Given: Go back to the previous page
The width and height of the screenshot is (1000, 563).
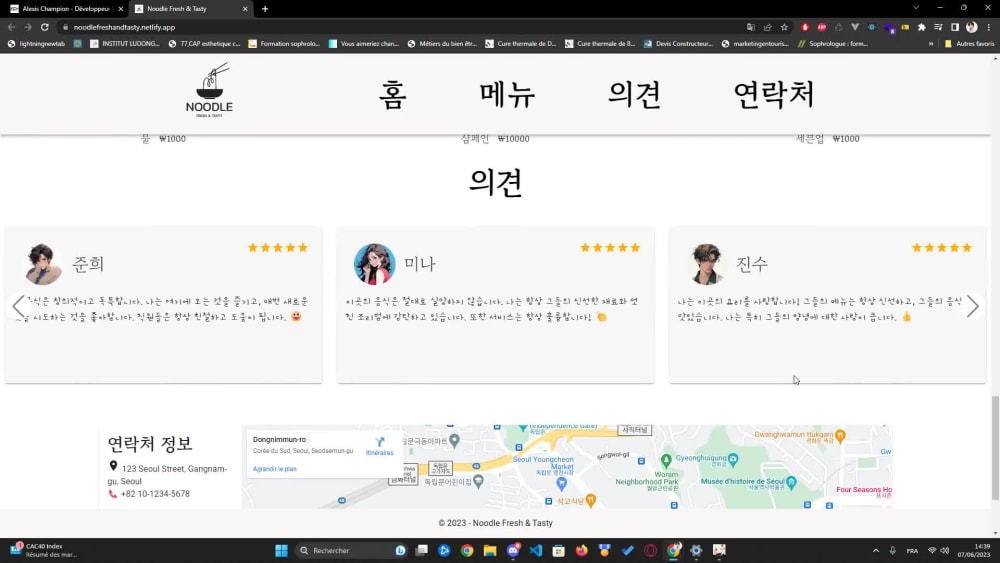Looking at the screenshot, I should coord(11,27).
